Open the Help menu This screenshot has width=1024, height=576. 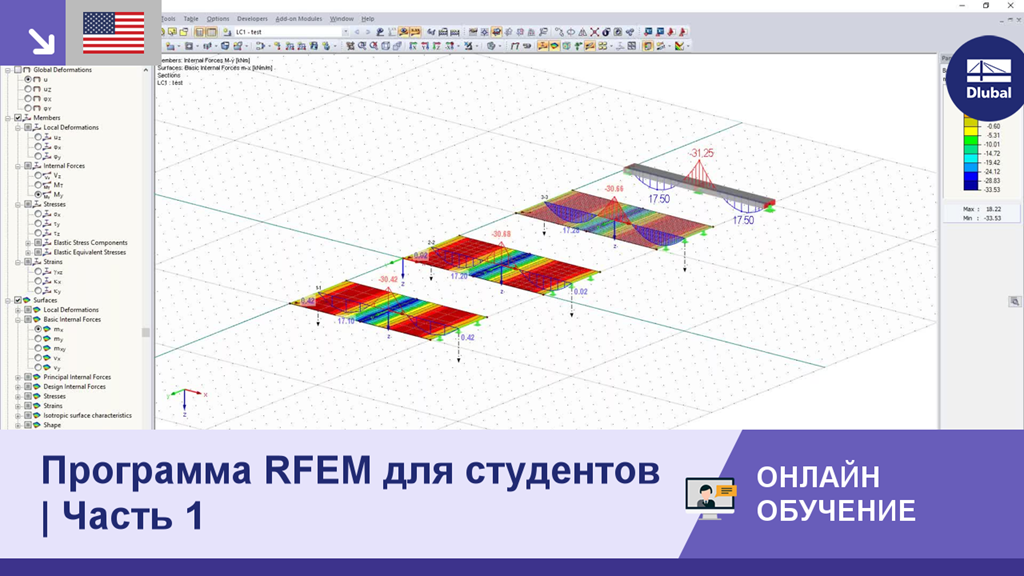click(x=368, y=19)
